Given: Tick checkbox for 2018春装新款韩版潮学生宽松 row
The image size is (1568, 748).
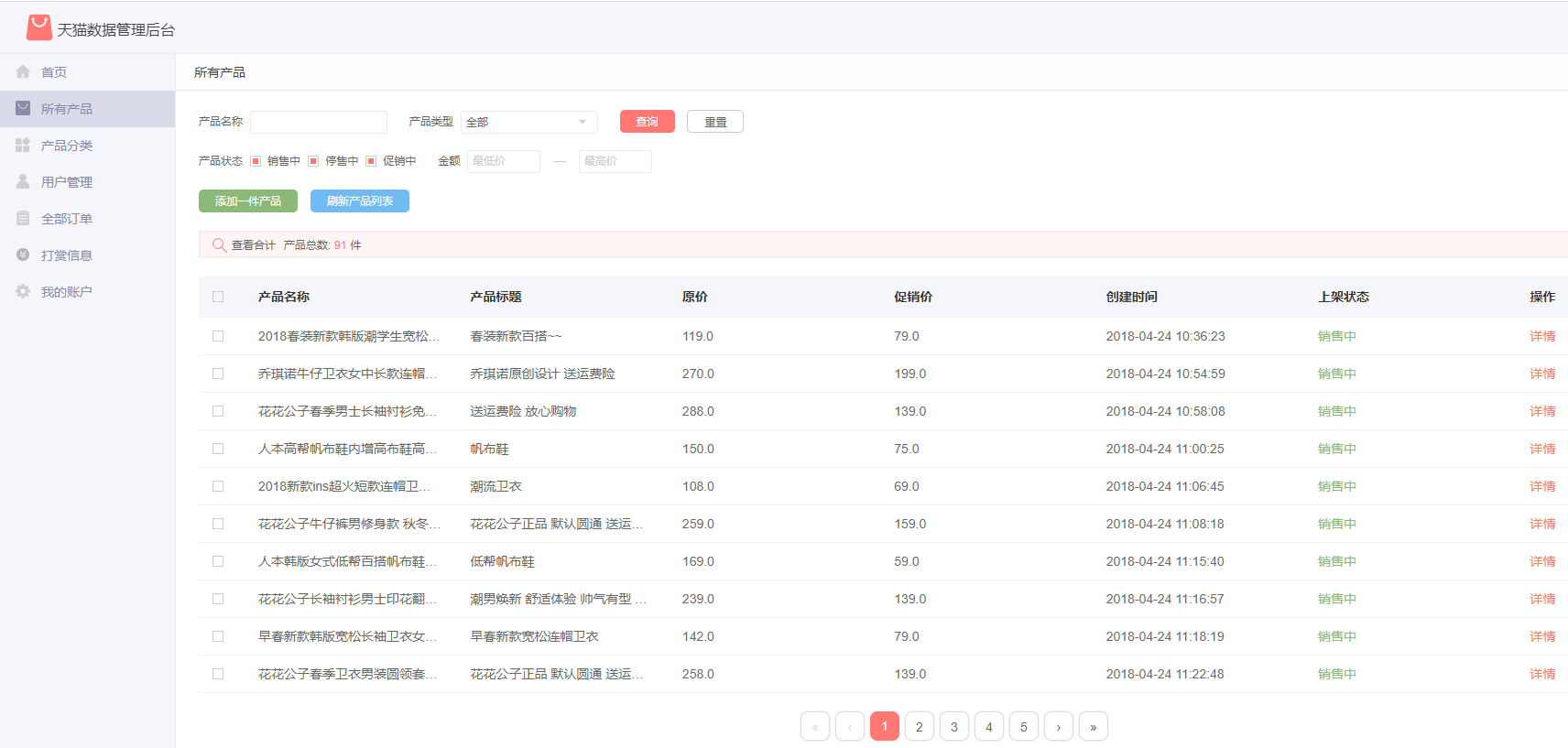Looking at the screenshot, I should click(218, 336).
